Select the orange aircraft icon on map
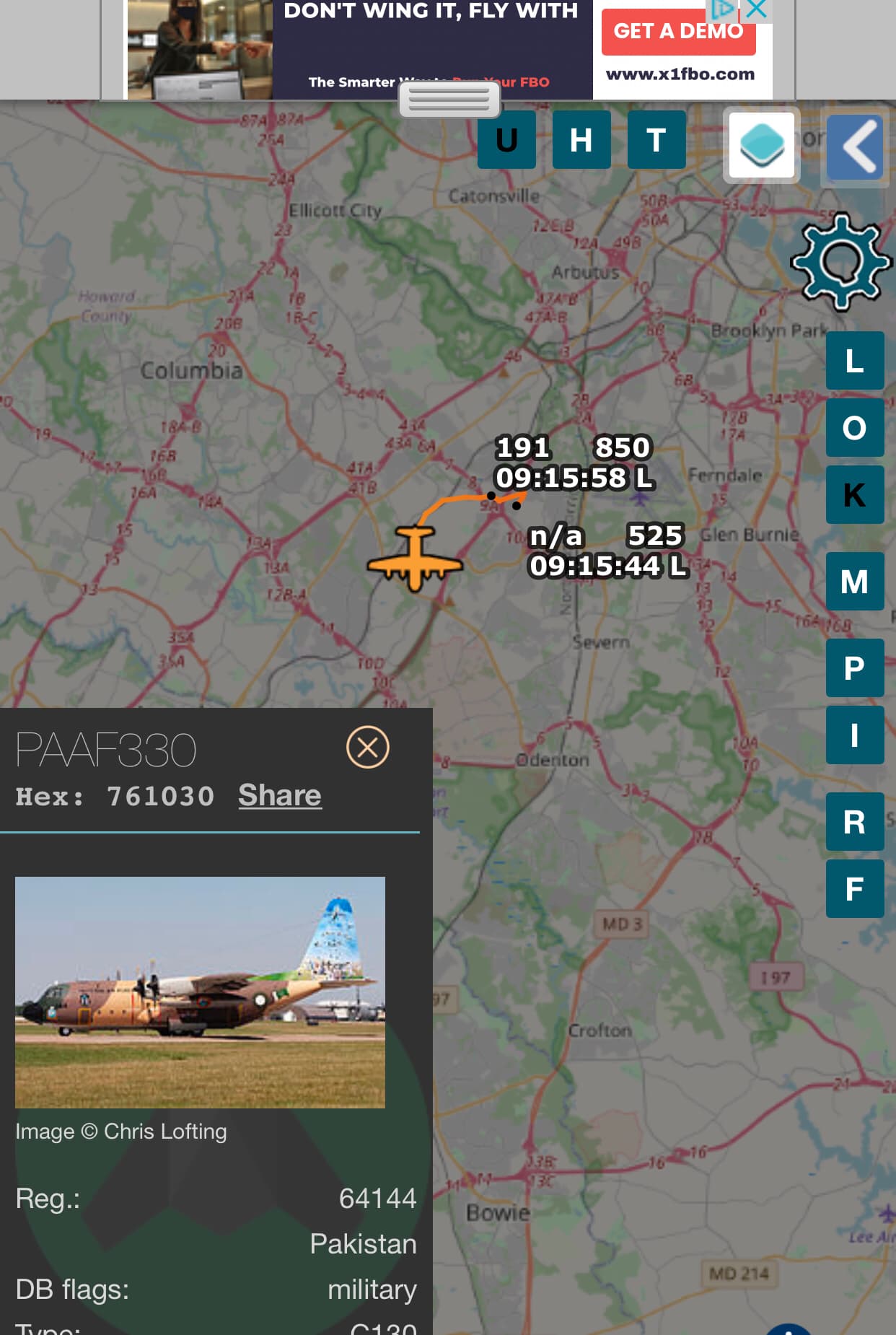The width and height of the screenshot is (896, 1335). click(415, 558)
